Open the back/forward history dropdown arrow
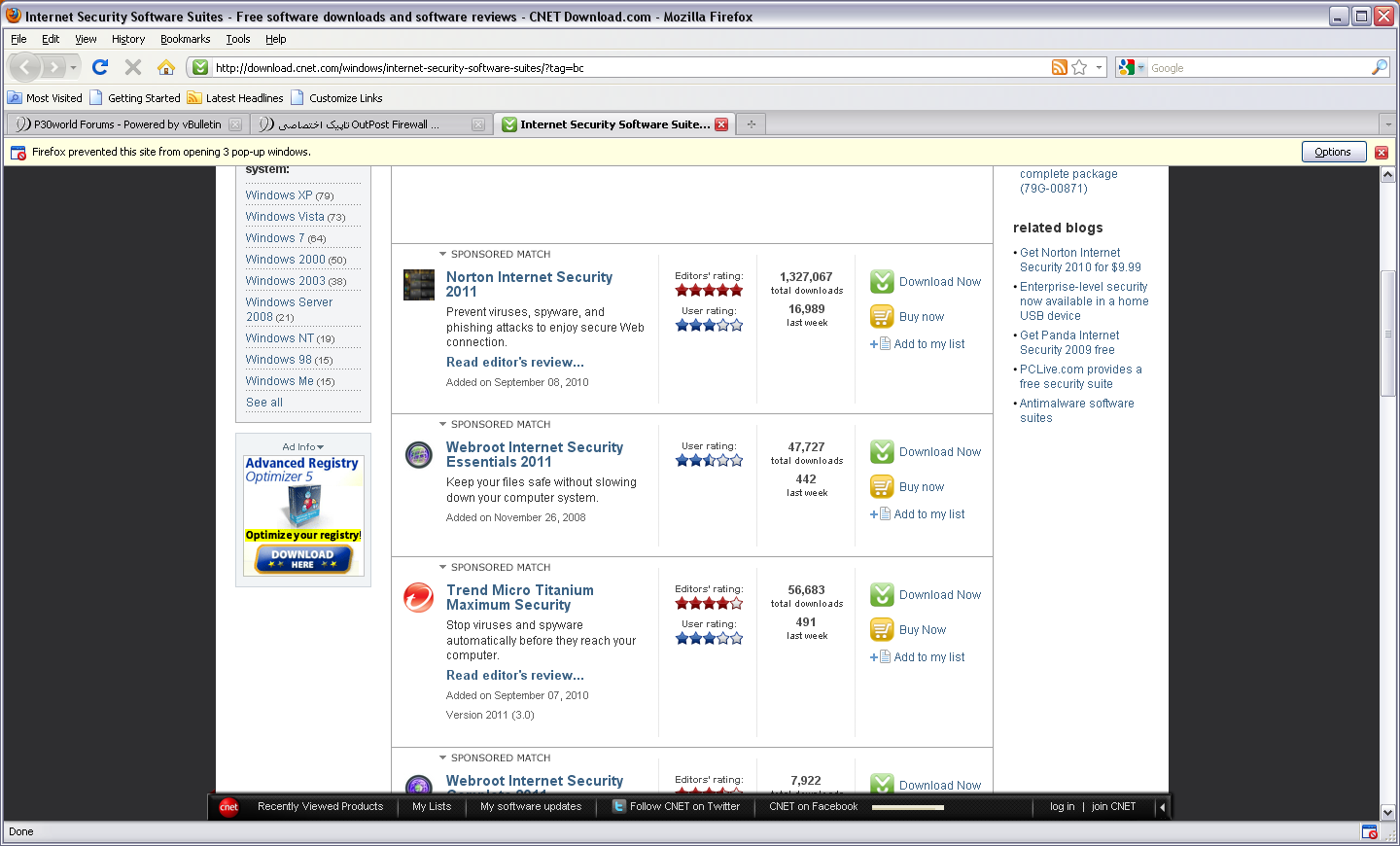Image resolution: width=1400 pixels, height=846 pixels. (x=73, y=67)
